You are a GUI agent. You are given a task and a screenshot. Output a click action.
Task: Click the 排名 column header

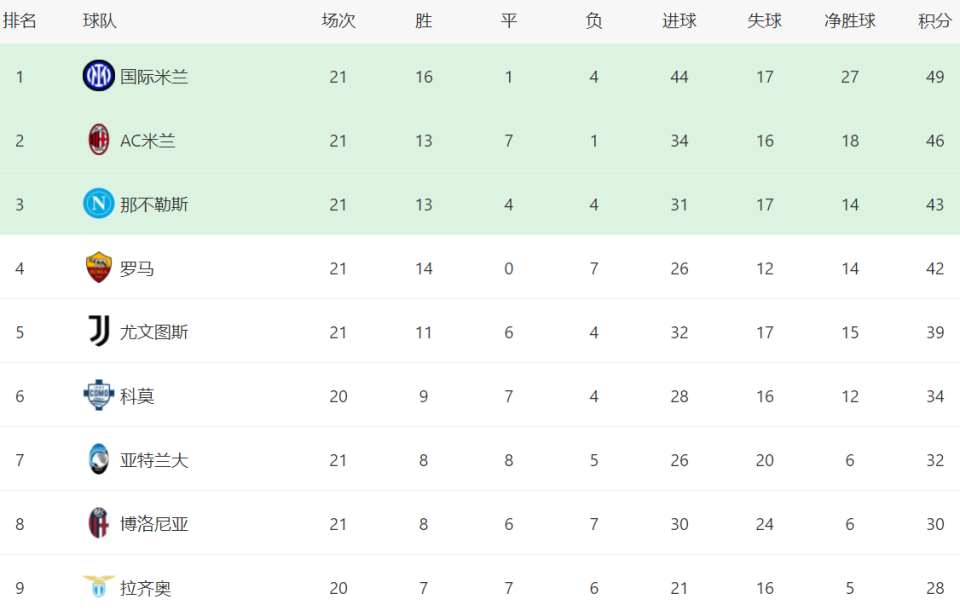pos(19,21)
